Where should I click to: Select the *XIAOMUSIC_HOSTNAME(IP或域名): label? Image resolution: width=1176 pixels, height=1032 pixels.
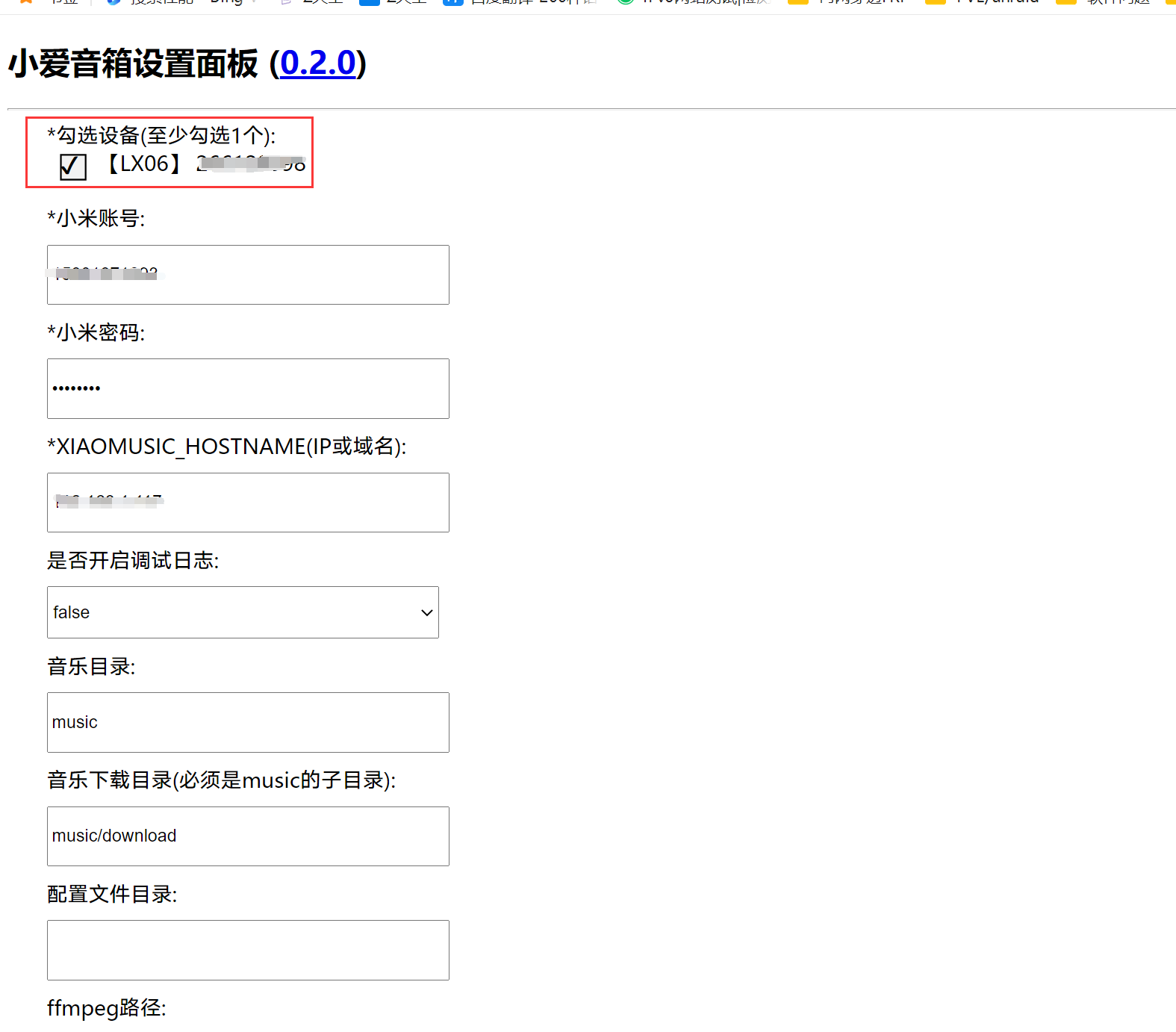pyautogui.click(x=227, y=447)
